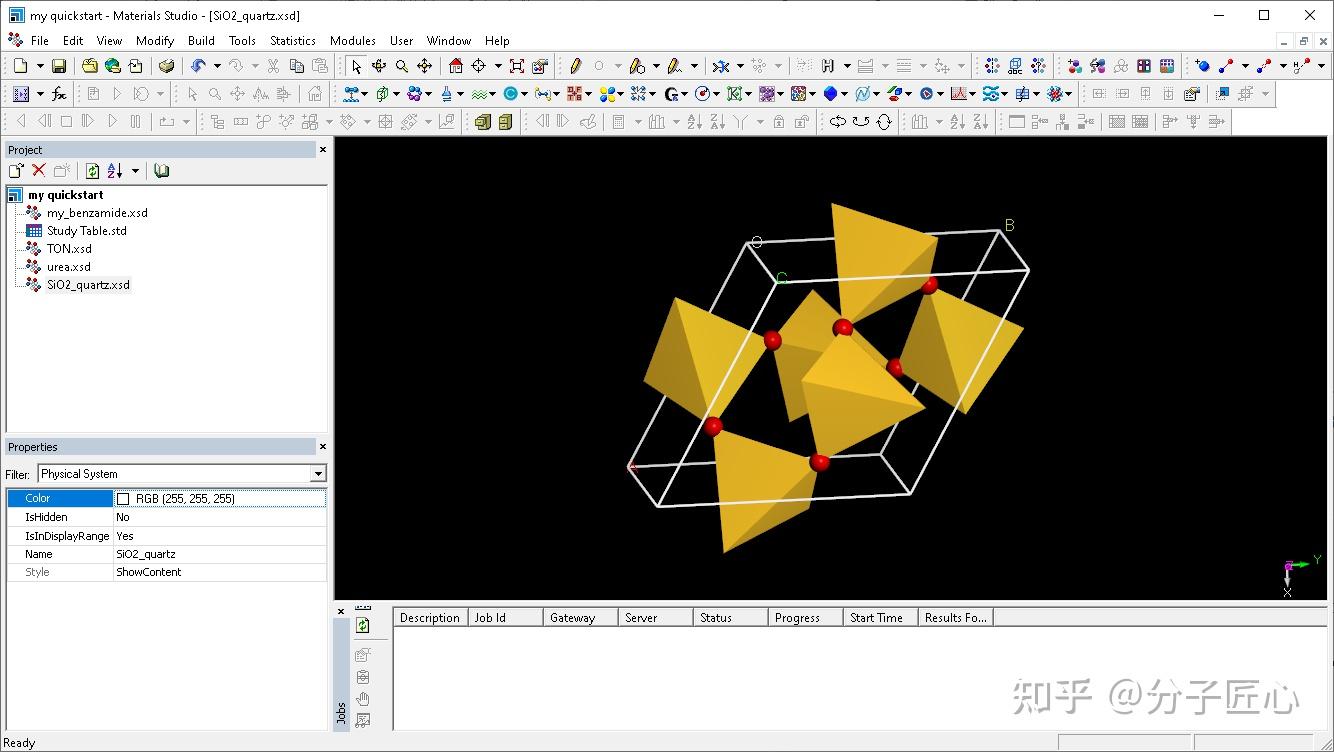Click the IsInDisplayRange Yes value
The height and width of the screenshot is (752, 1334).
(124, 535)
